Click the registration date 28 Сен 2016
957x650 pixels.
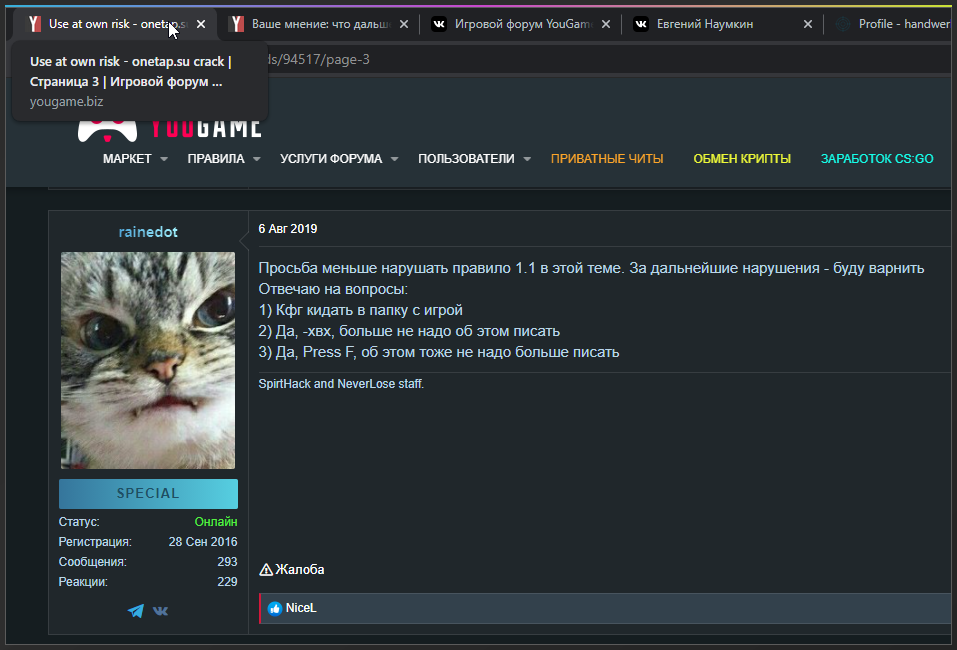203,542
